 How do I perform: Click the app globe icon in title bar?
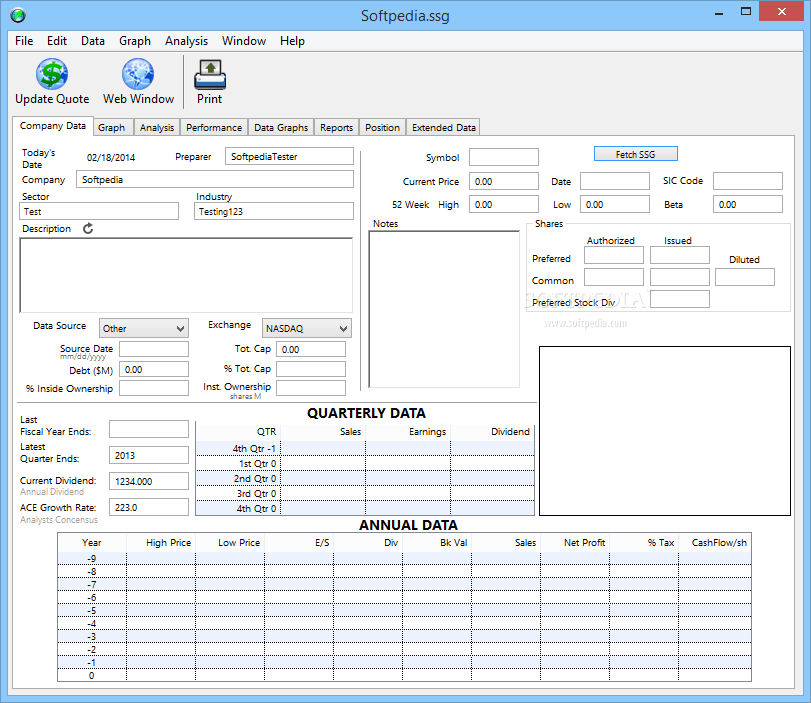18,16
